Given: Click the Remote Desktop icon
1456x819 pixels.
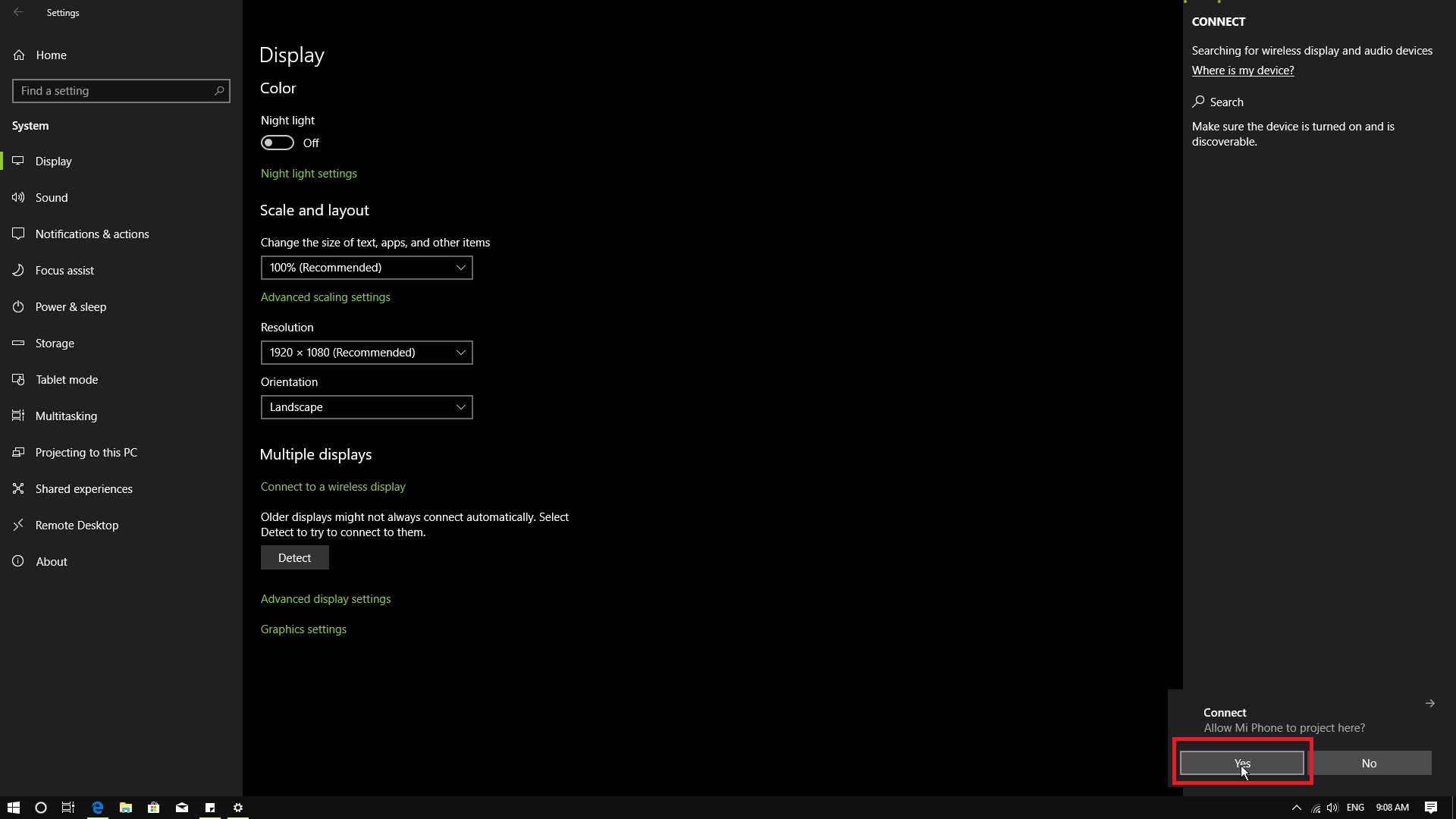Looking at the screenshot, I should click(19, 526).
